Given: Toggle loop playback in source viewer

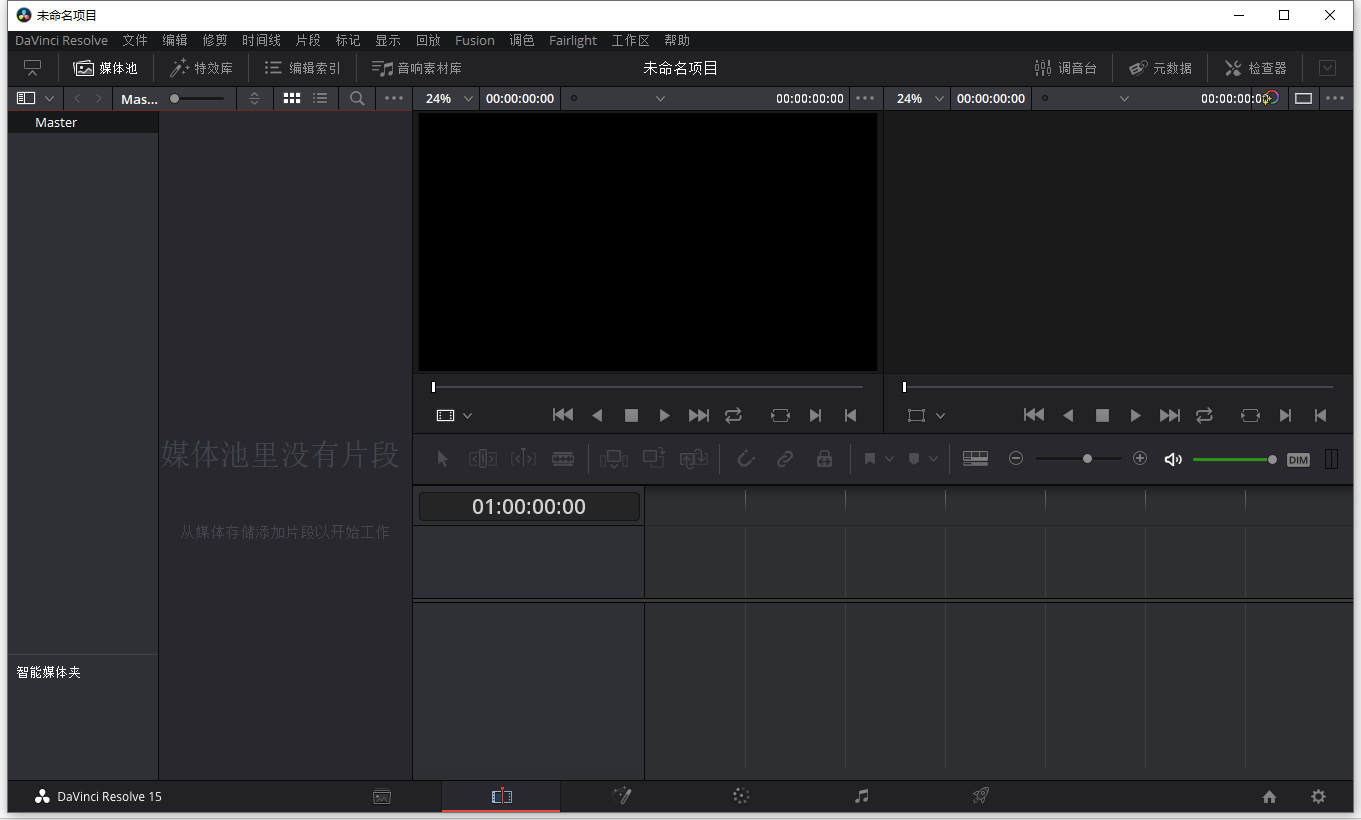Looking at the screenshot, I should coord(734,415).
